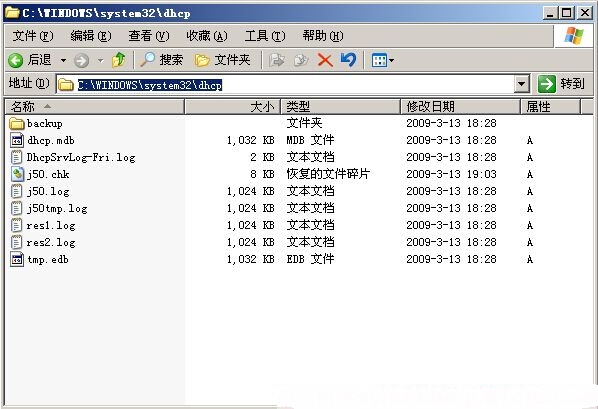598x409 pixels.
Task: Toggle the Folders pane button
Action: coord(223,60)
